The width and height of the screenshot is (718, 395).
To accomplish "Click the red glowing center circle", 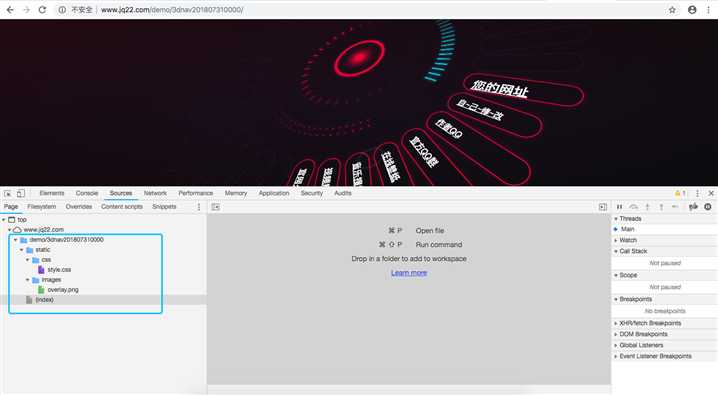I will (x=359, y=58).
